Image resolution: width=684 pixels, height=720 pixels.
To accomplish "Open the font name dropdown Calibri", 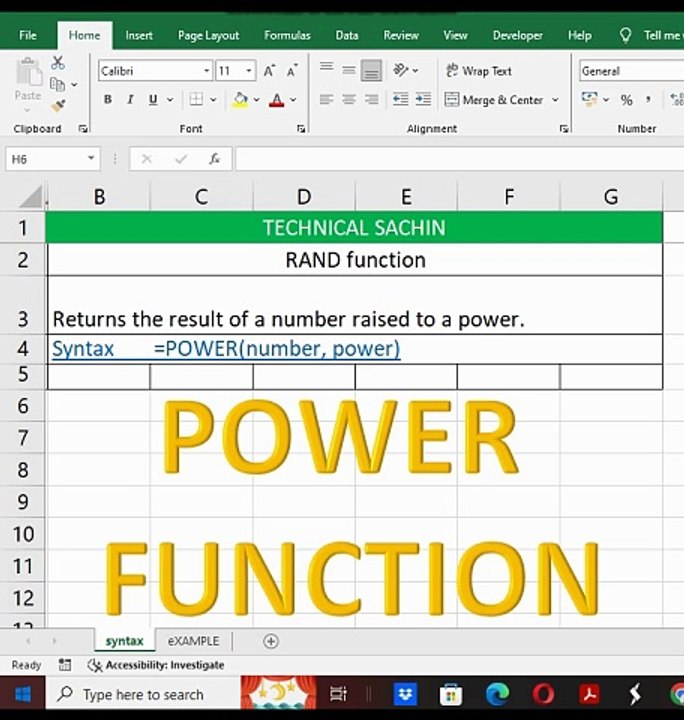I will pos(207,71).
